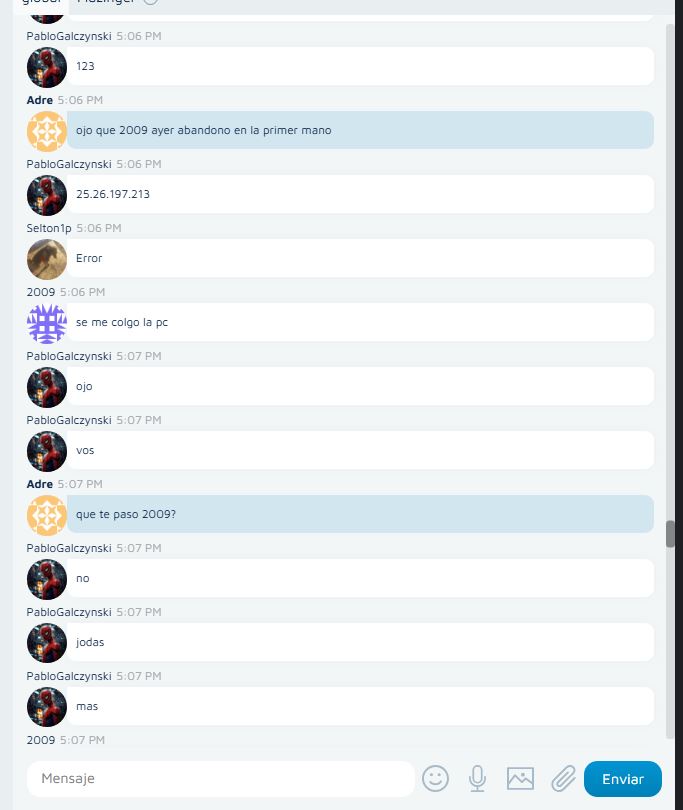Click PabloGalczynski's avatar beside "mas" message

click(47, 707)
